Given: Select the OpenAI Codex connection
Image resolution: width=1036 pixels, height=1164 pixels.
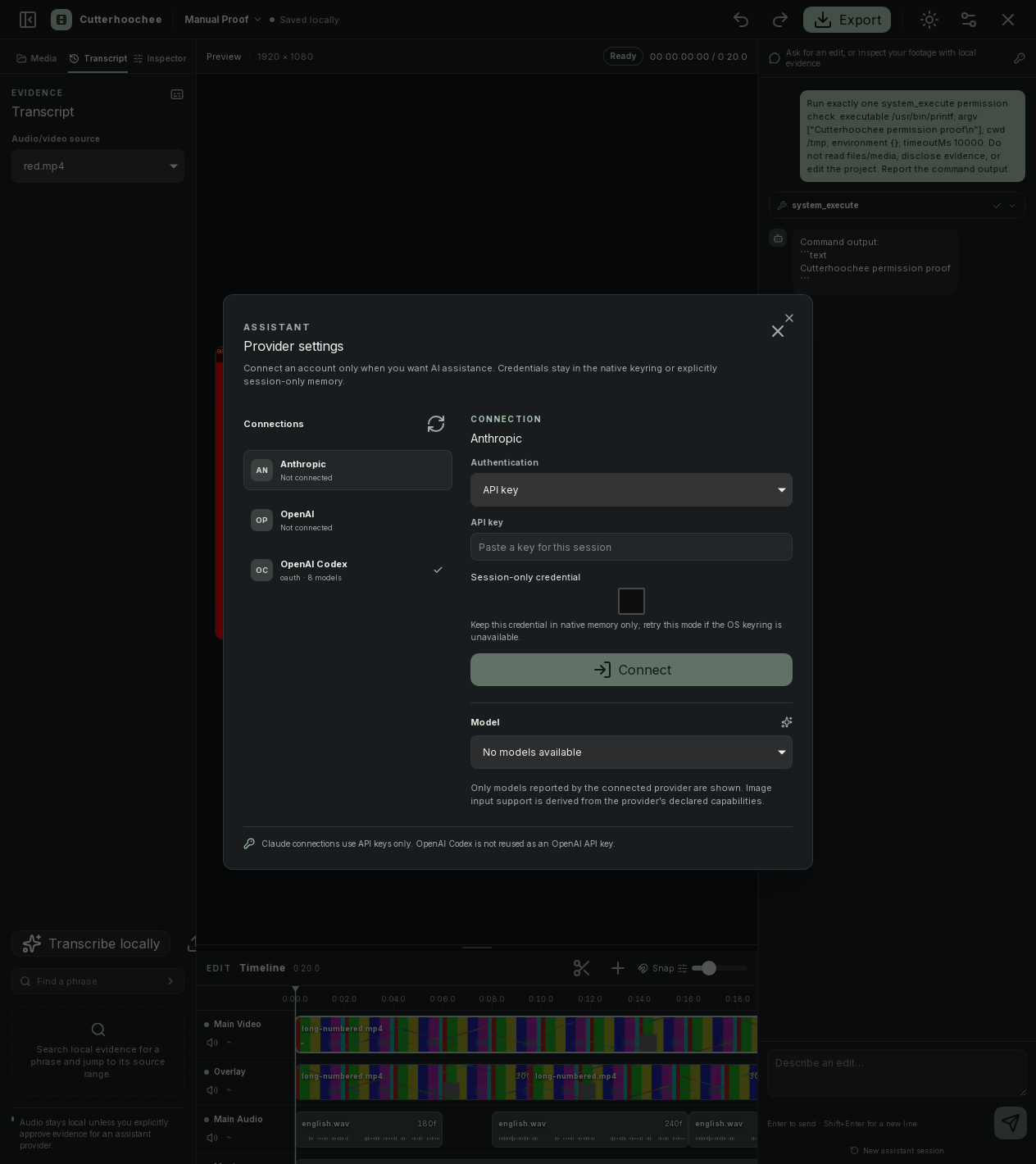Looking at the screenshot, I should coord(348,571).
